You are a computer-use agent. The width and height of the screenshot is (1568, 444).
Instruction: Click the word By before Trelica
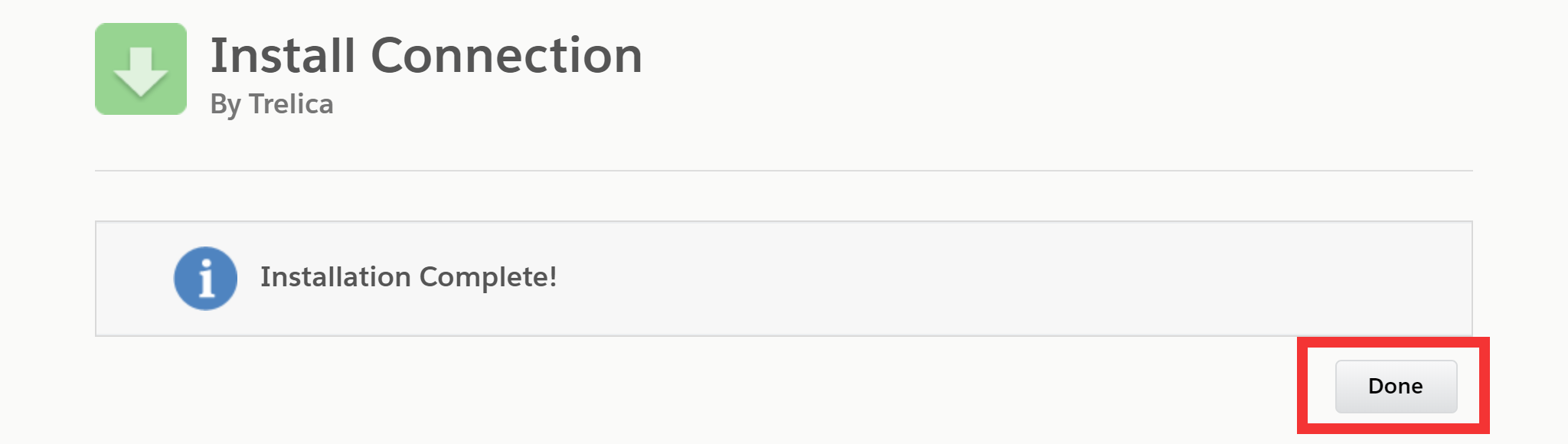pyautogui.click(x=226, y=105)
